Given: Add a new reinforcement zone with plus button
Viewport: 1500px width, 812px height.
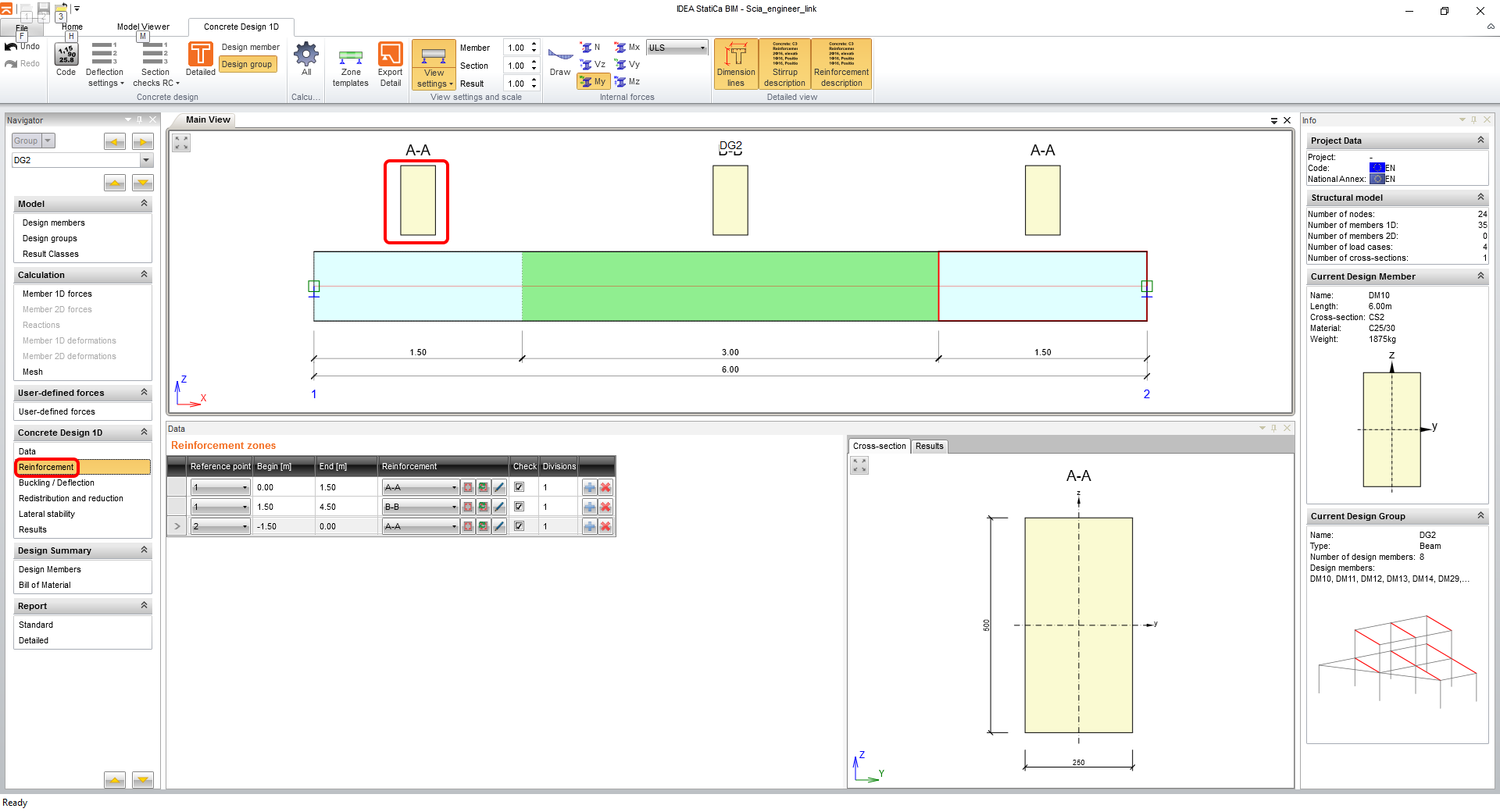Looking at the screenshot, I should point(589,486).
